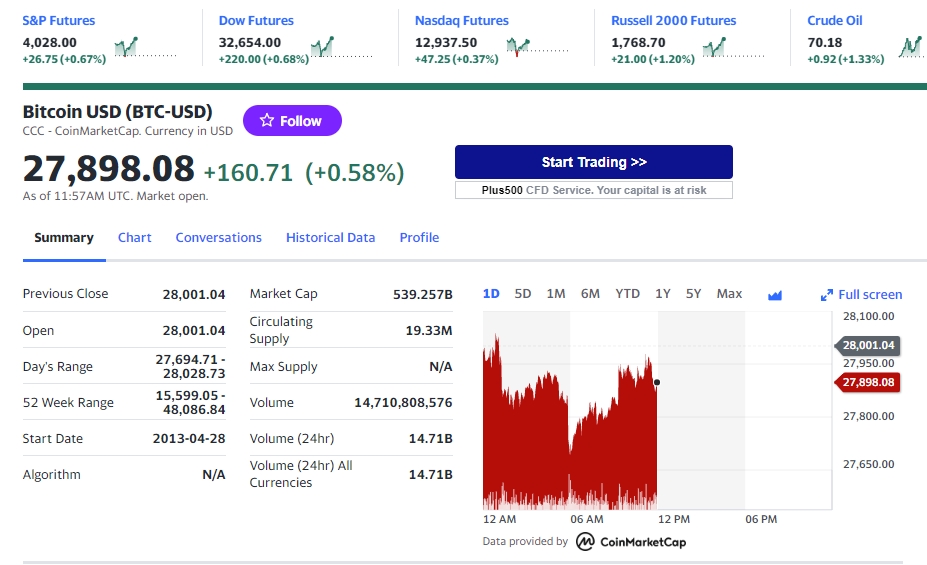Click the star icon in Follow button

(267, 120)
